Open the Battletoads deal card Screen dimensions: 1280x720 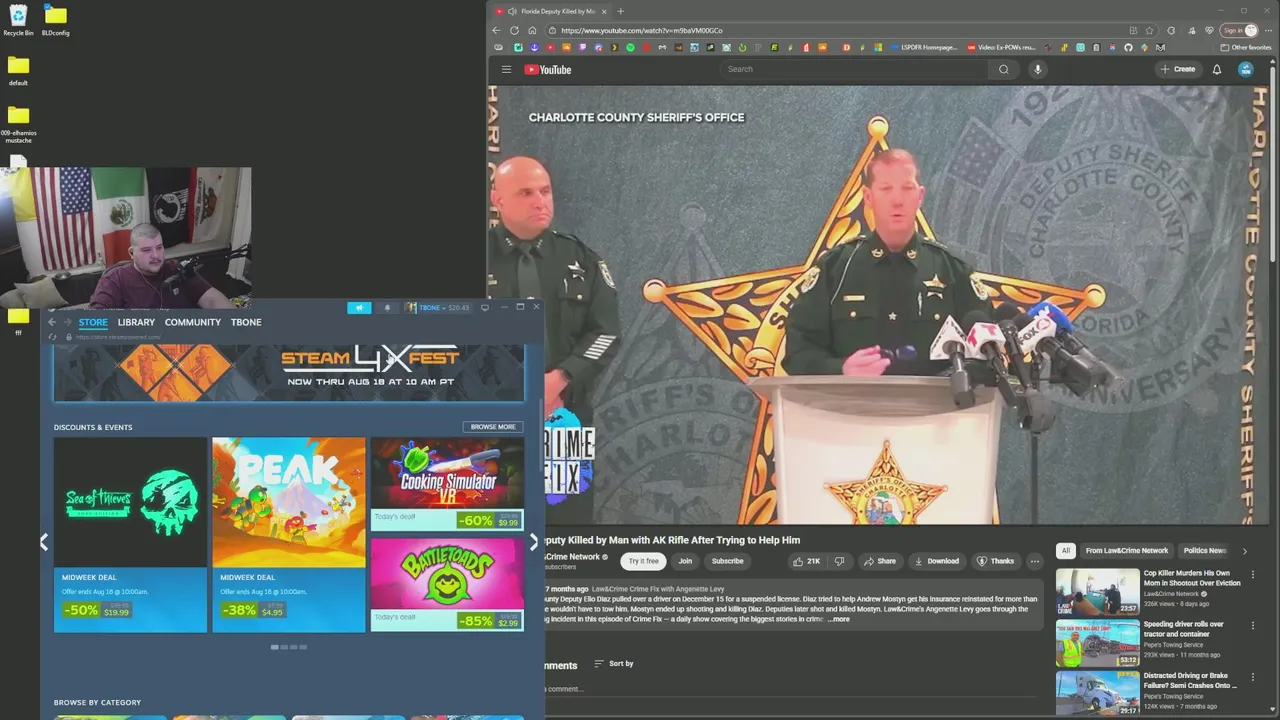[447, 585]
